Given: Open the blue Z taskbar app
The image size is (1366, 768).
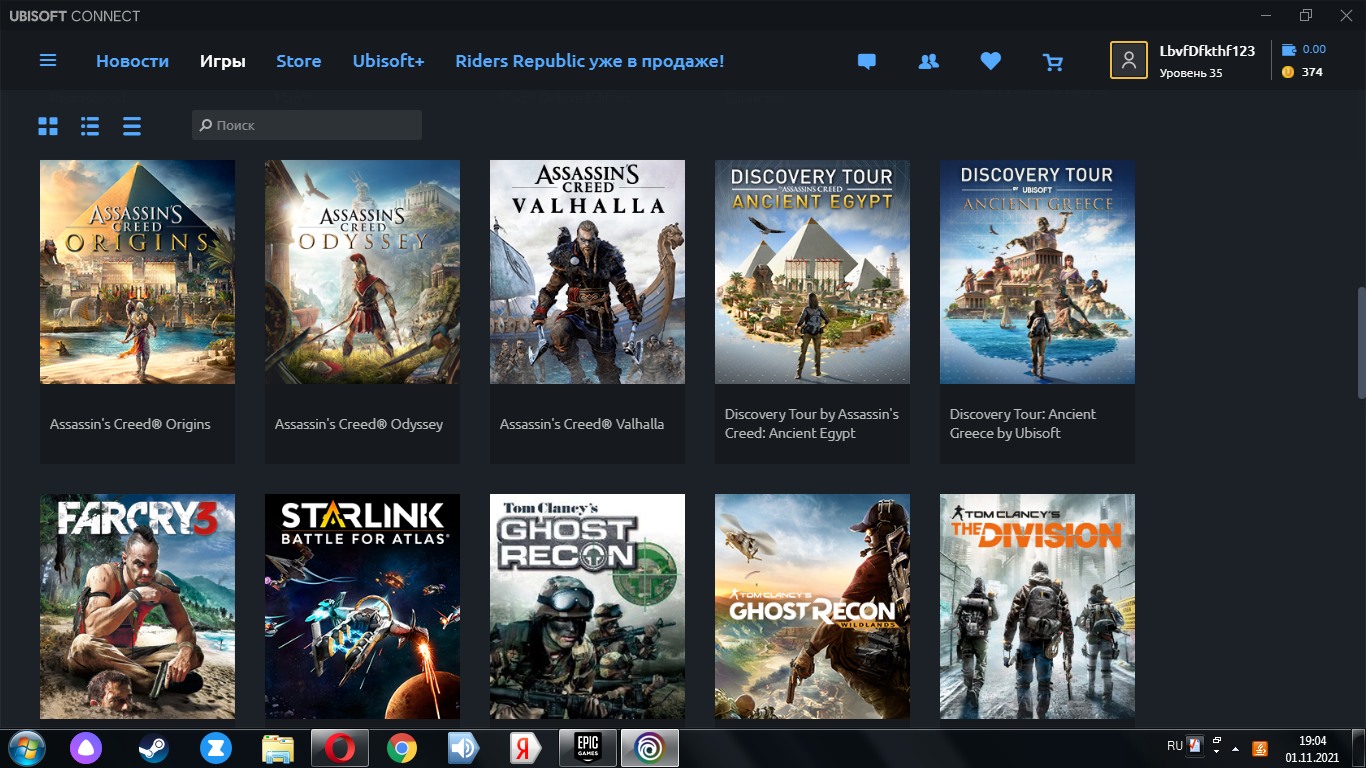Looking at the screenshot, I should coord(216,748).
